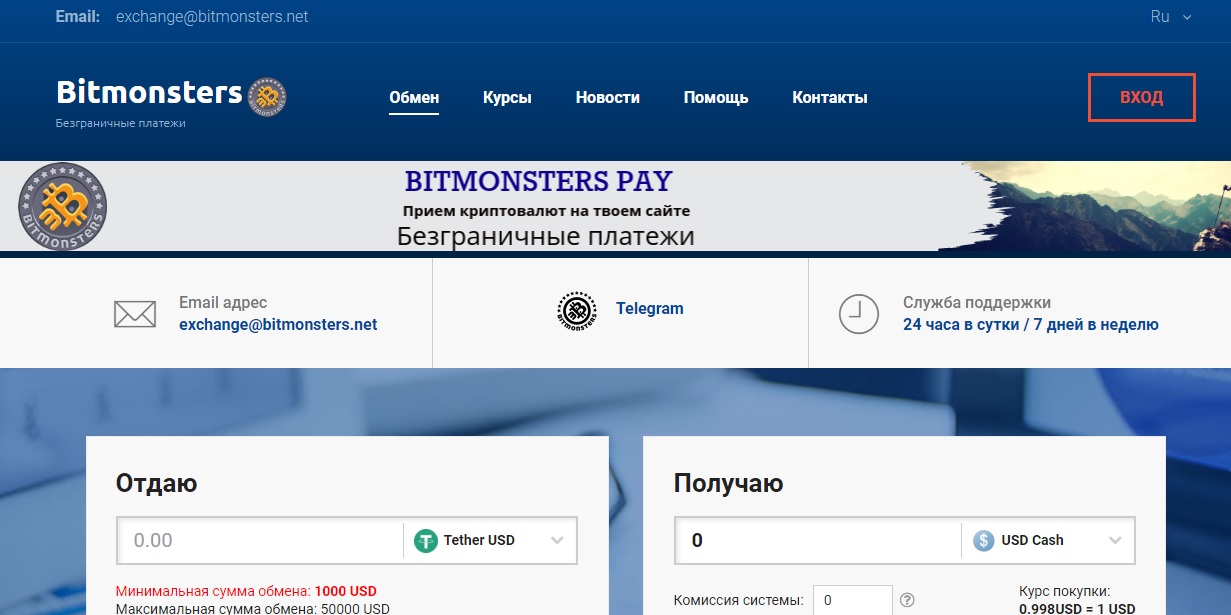Click the Отдаю amount input field
1231x615 pixels.
click(260, 541)
